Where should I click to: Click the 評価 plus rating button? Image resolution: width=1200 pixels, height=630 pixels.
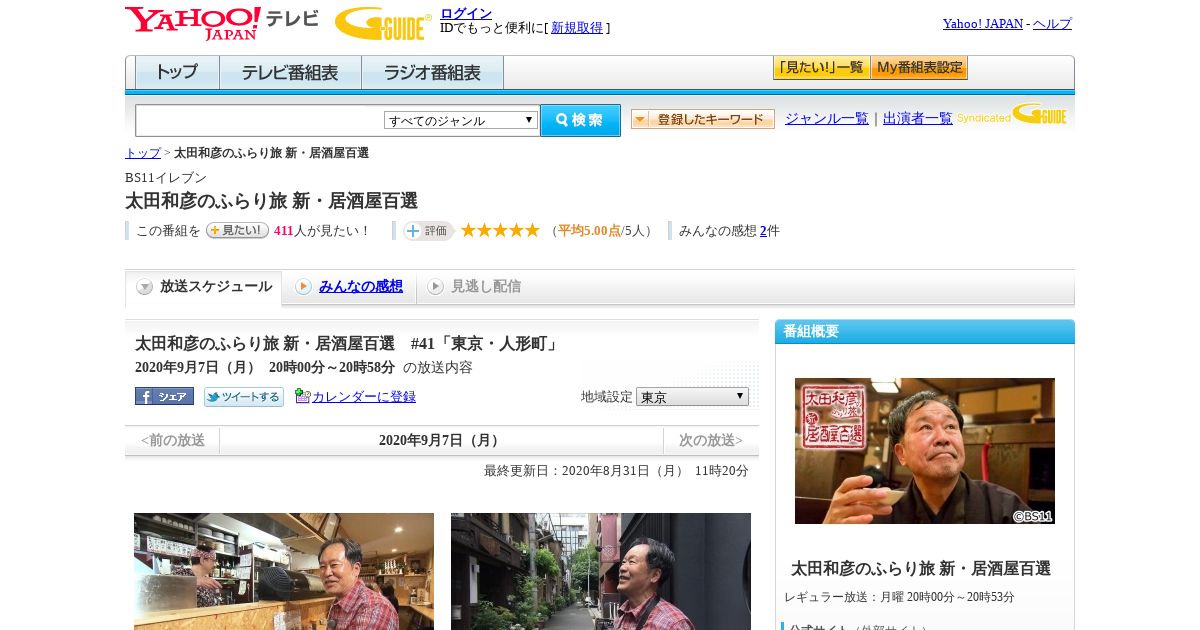pos(428,231)
